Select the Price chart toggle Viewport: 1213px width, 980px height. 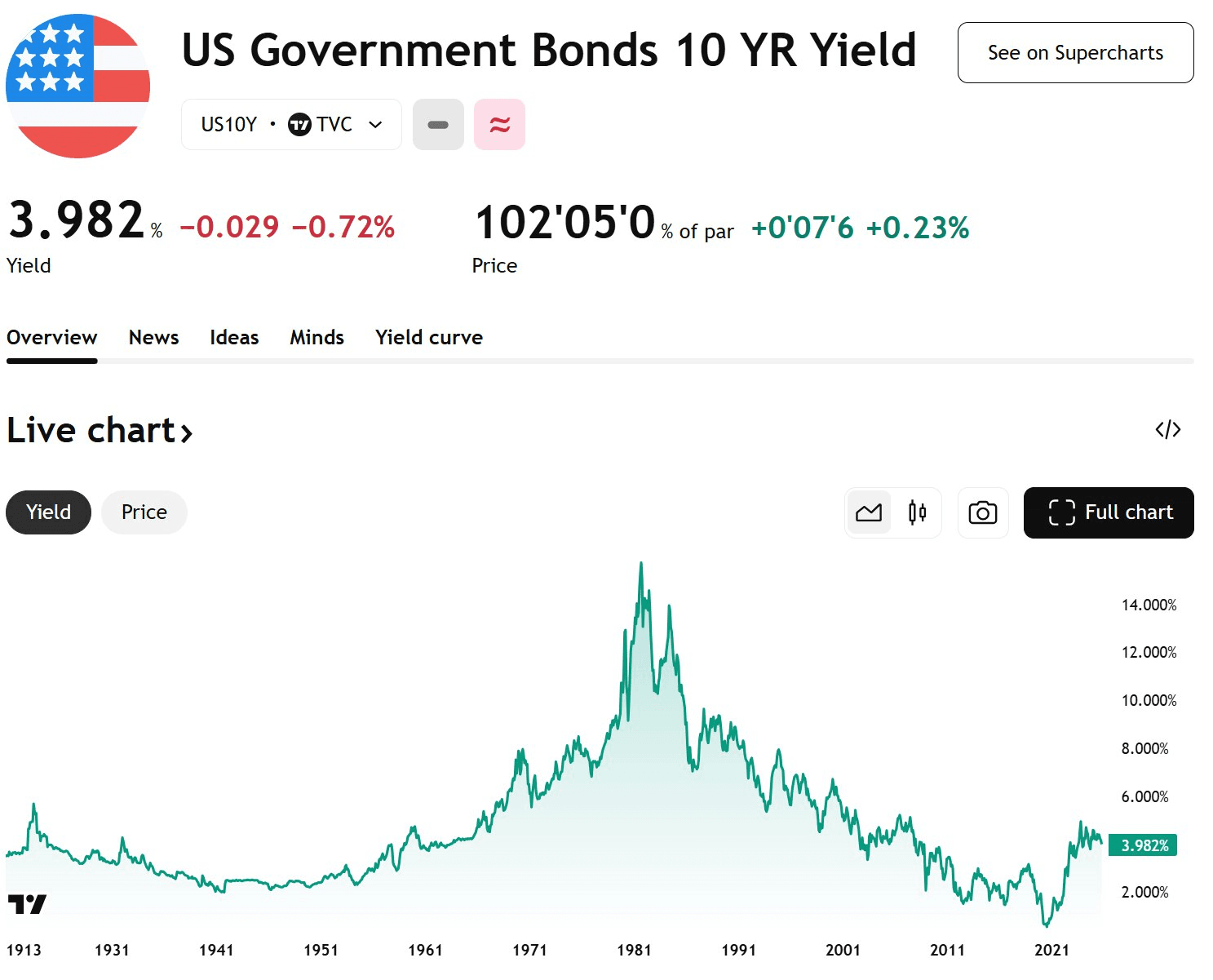144,512
